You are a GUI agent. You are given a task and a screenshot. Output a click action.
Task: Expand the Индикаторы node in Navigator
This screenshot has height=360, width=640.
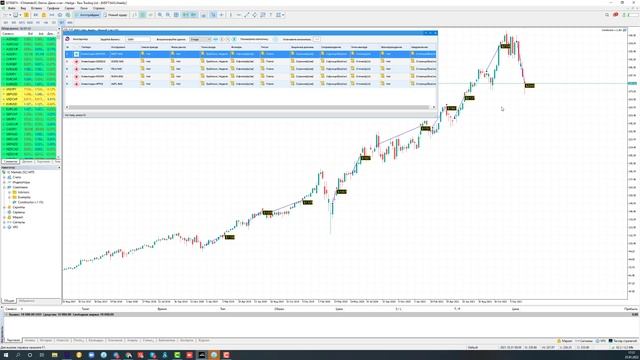tap(4, 182)
